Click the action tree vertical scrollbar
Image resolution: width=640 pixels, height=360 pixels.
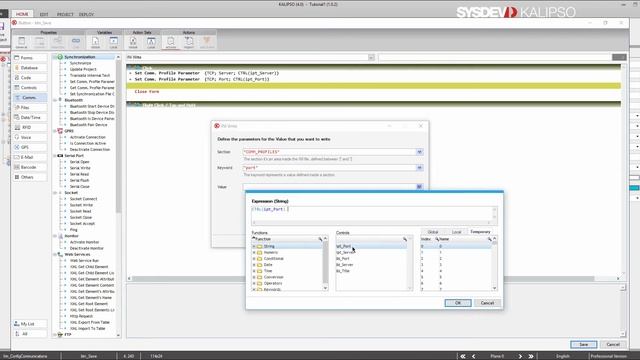[118, 196]
